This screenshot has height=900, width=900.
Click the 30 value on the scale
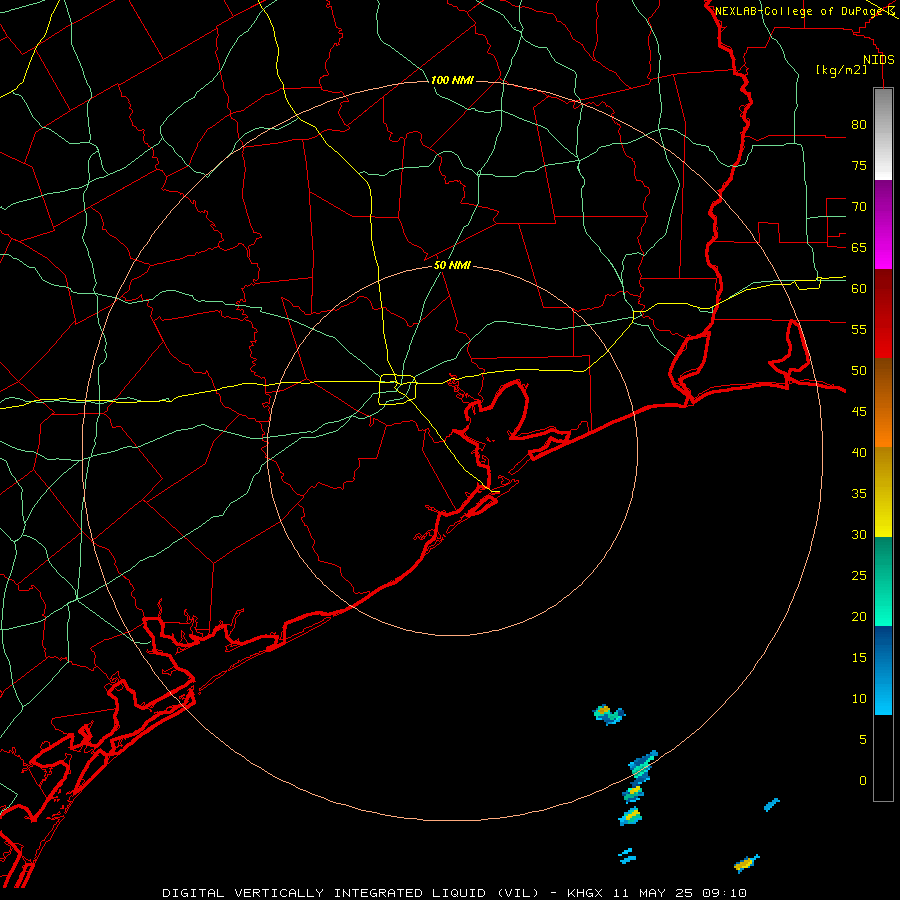(x=859, y=534)
